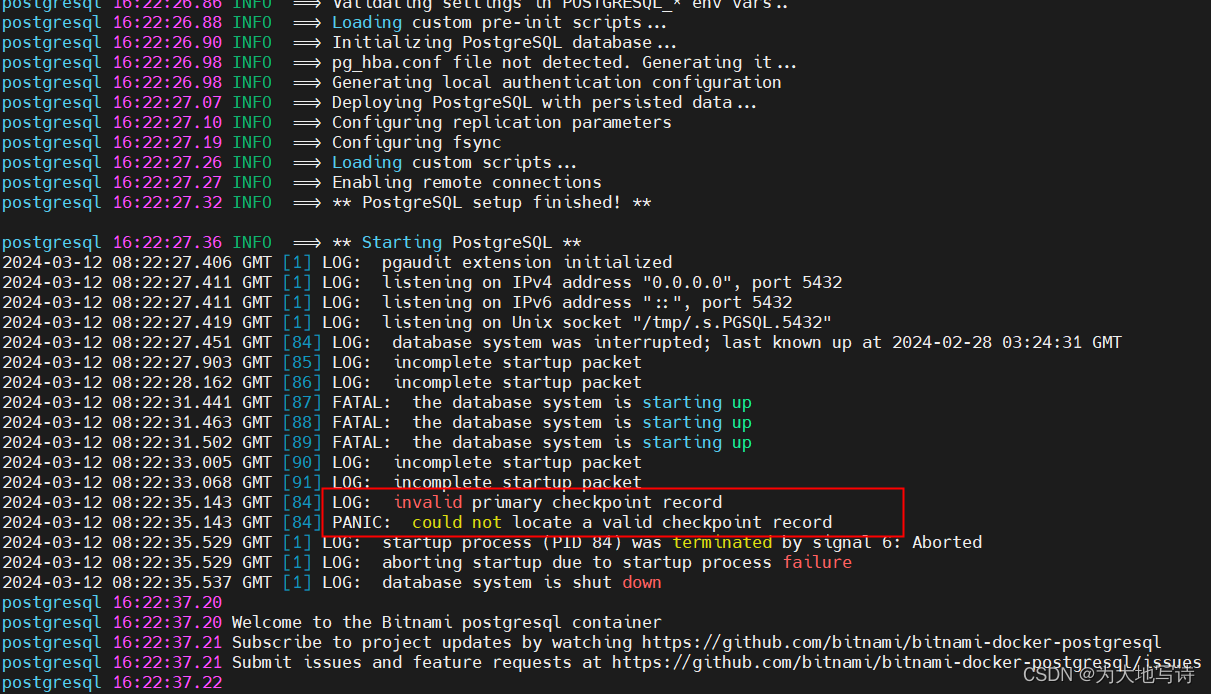Click the GitHub bitnami-docker-postgresql project URL
Viewport: 1211px width, 694px height.
tap(901, 642)
